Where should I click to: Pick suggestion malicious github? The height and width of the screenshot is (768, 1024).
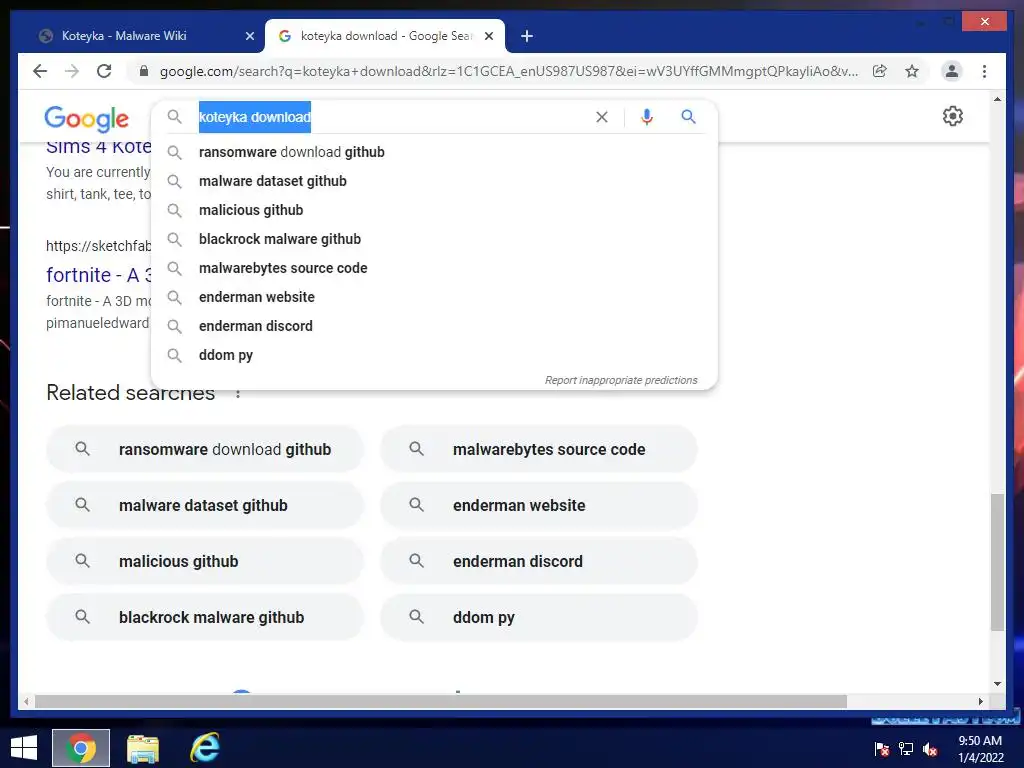click(434, 210)
